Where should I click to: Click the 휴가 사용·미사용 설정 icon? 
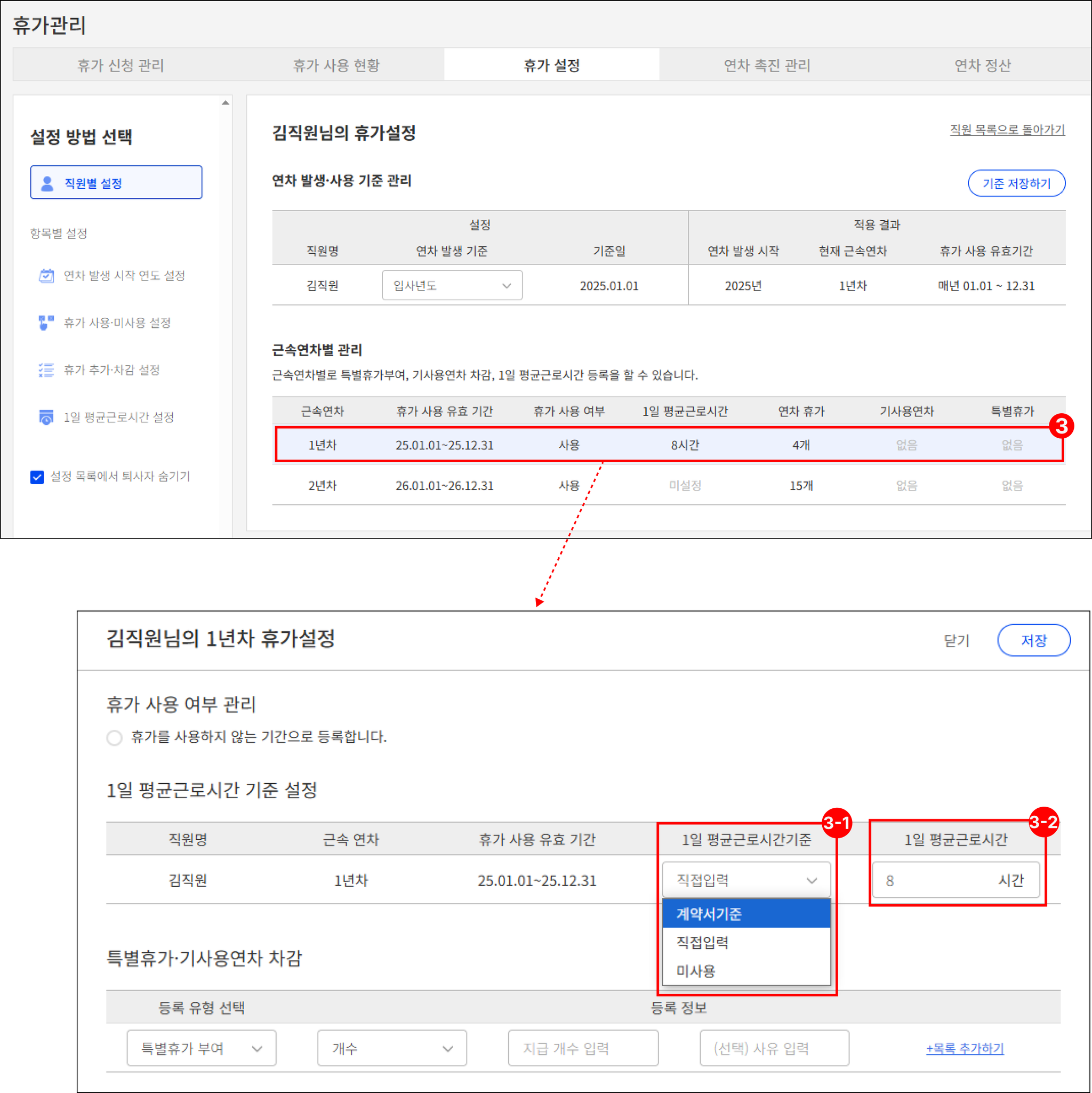coord(46,323)
